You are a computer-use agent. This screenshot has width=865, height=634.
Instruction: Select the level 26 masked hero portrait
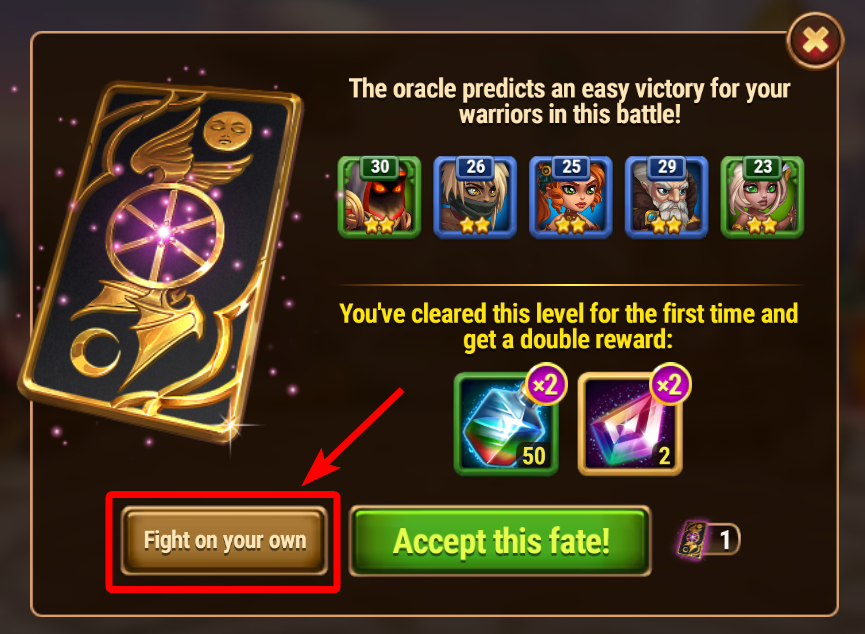[475, 197]
